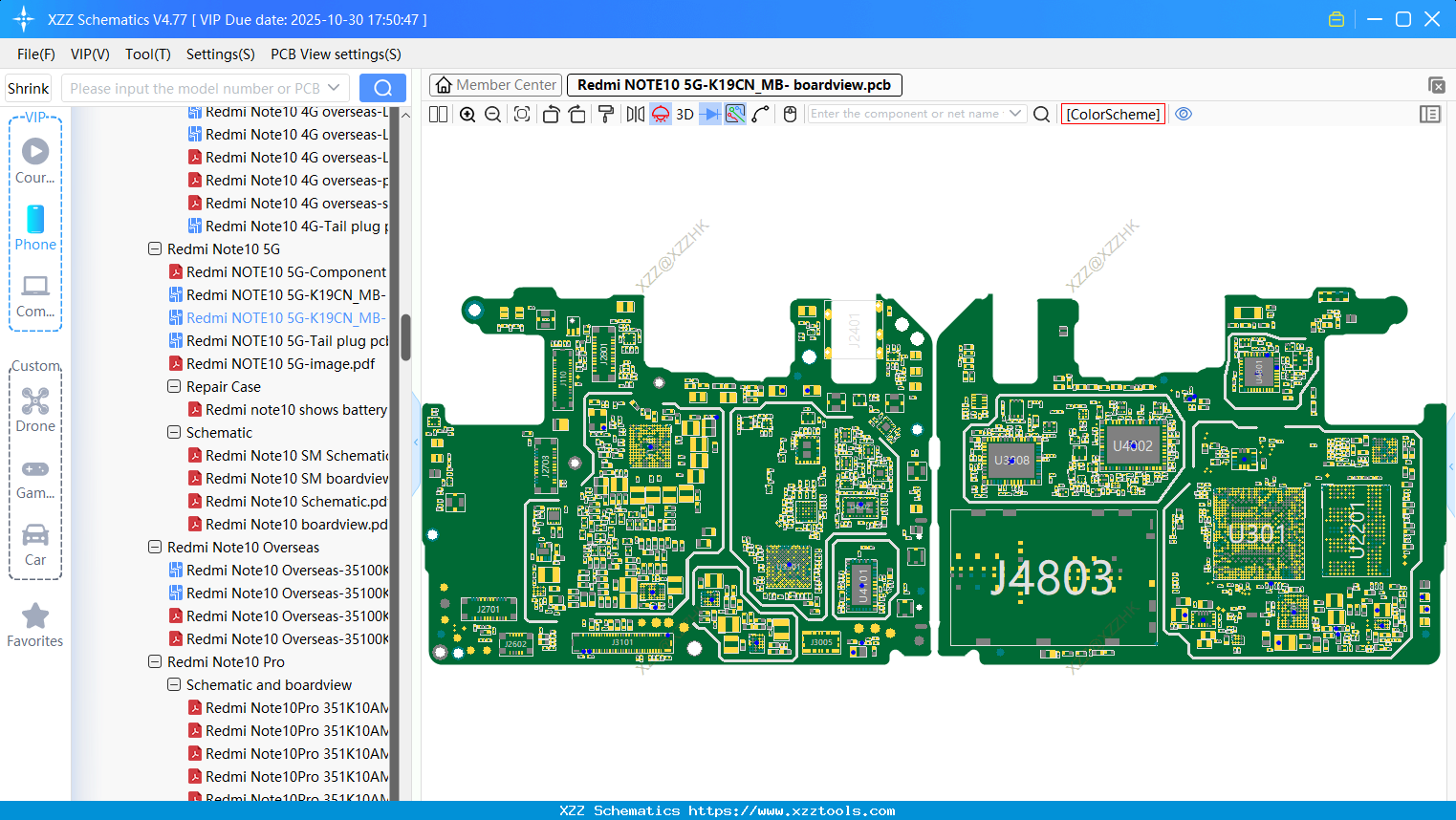Open the Tool(T) menu
This screenshot has height=820, width=1456.
(147, 54)
